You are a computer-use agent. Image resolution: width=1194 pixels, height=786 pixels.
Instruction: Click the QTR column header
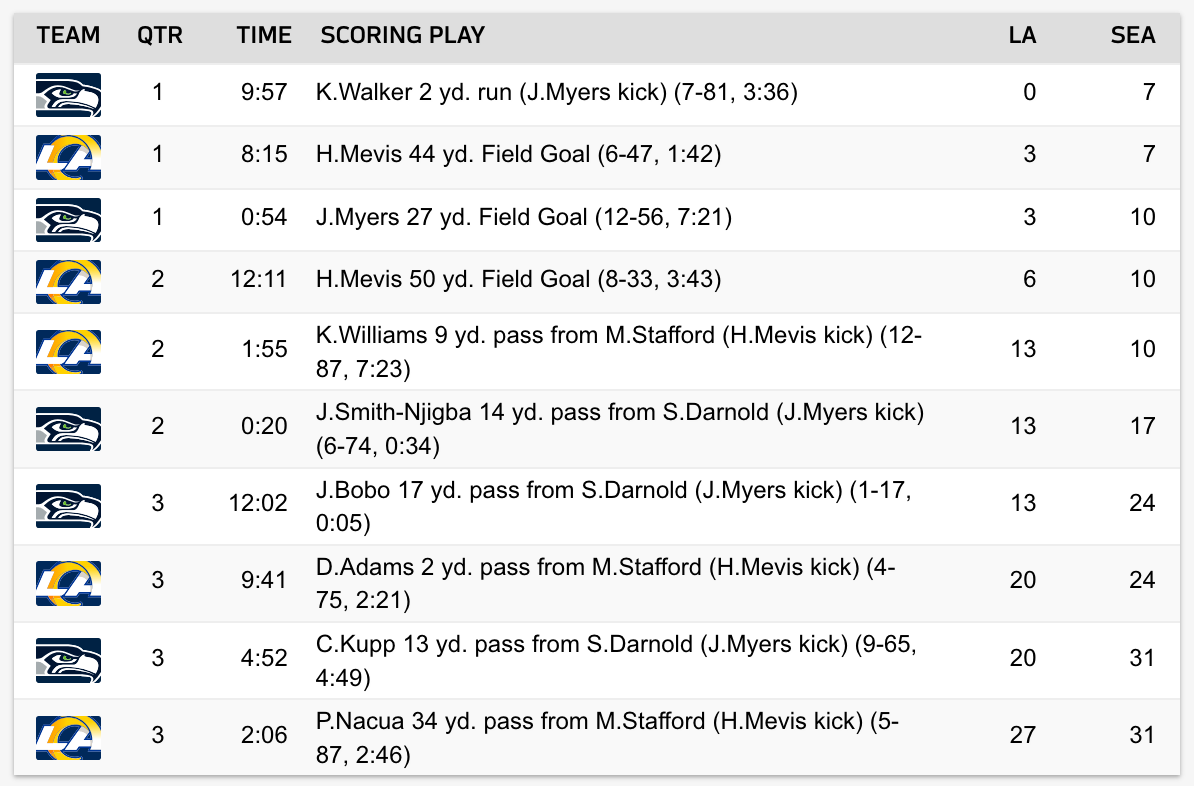(x=160, y=35)
